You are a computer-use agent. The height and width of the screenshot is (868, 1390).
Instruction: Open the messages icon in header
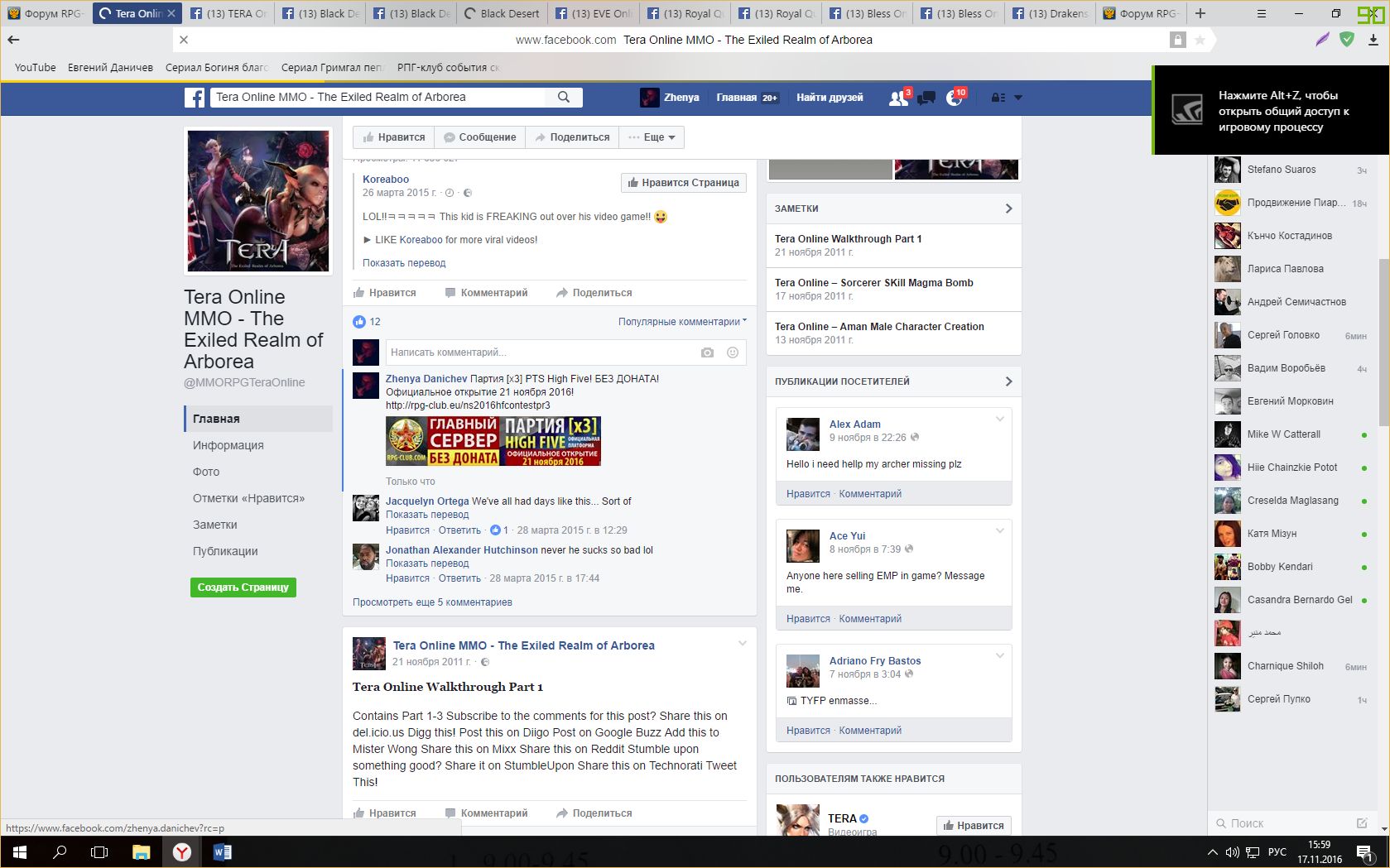pos(926,98)
